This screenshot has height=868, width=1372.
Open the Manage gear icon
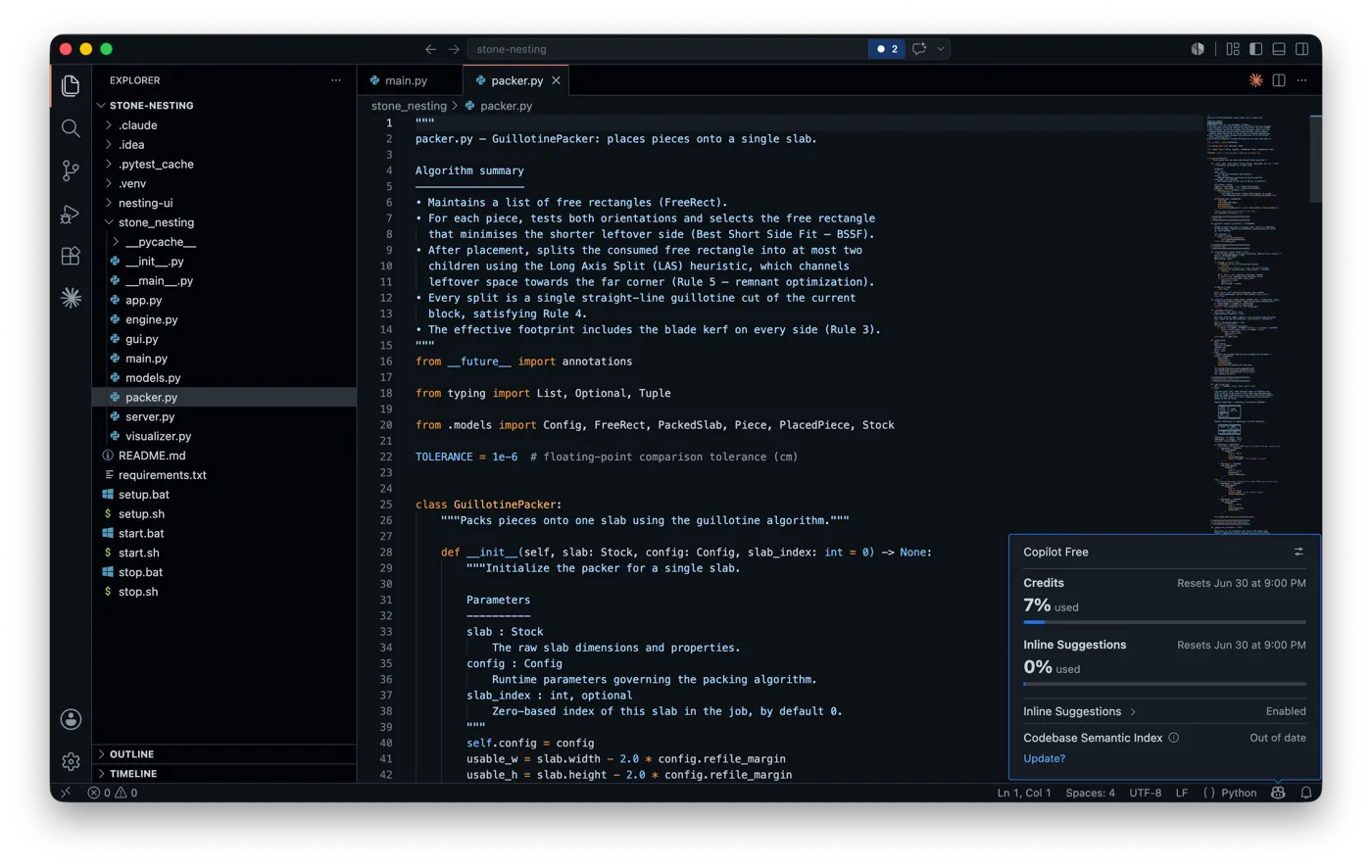(71, 761)
